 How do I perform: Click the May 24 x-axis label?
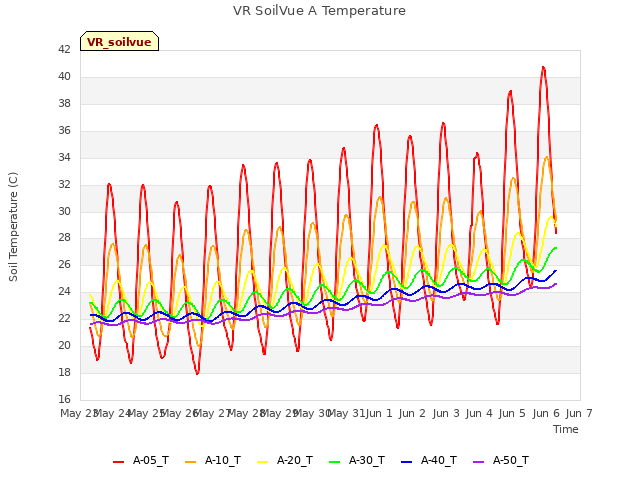[113, 413]
